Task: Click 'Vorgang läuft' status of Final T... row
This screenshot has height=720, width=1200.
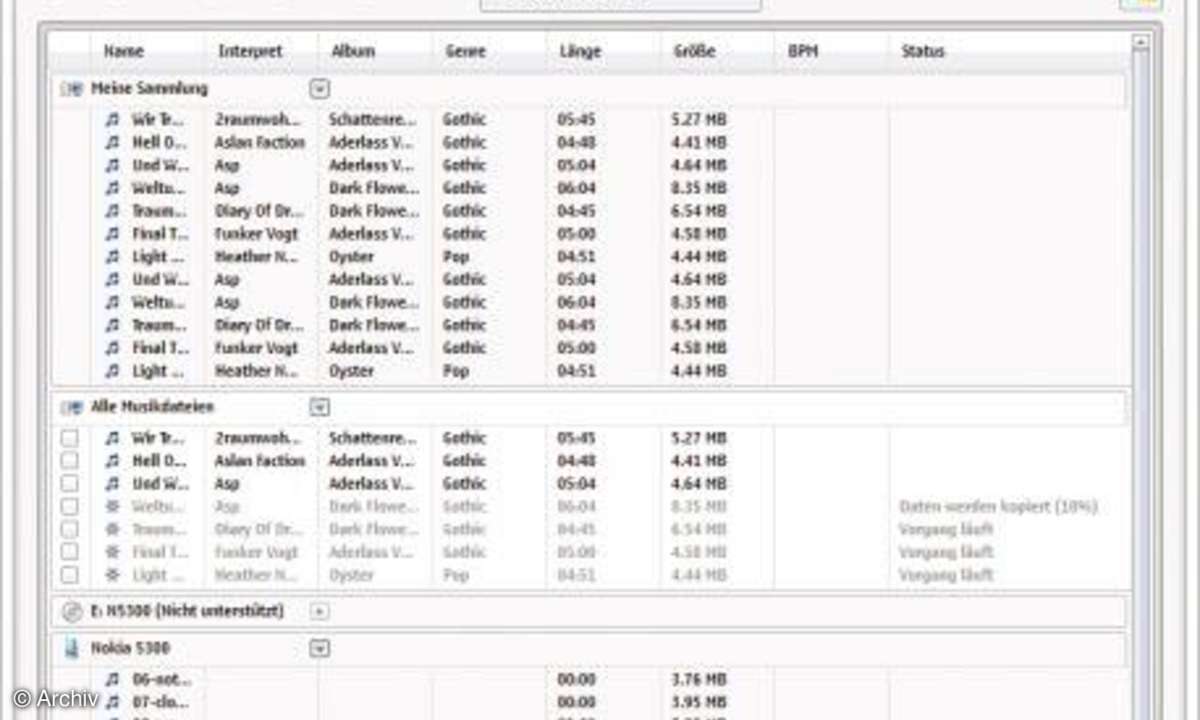Action: coord(946,552)
